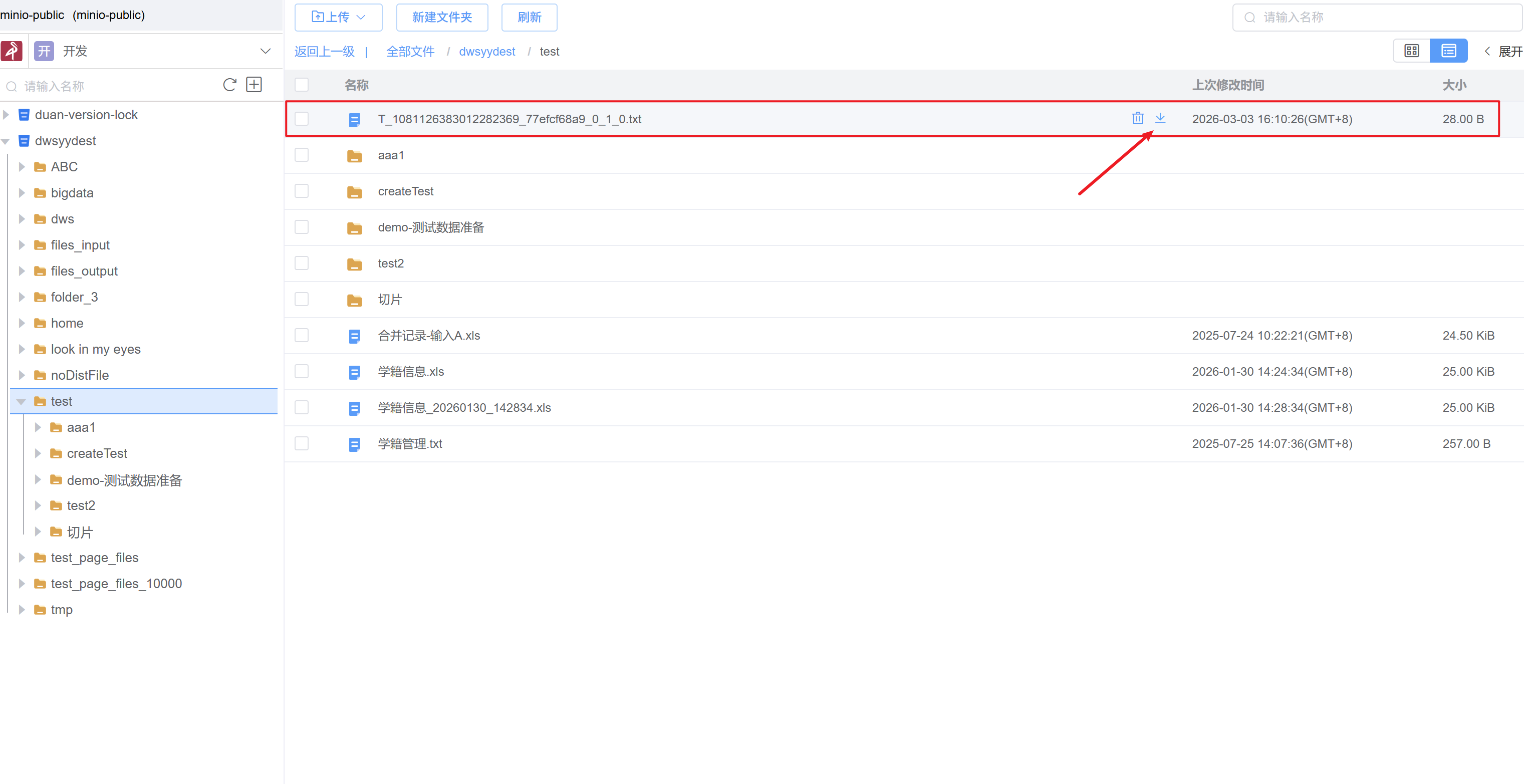Screen dimensions: 1524x784
Task: Click the add bucket plus icon
Action: click(x=254, y=85)
